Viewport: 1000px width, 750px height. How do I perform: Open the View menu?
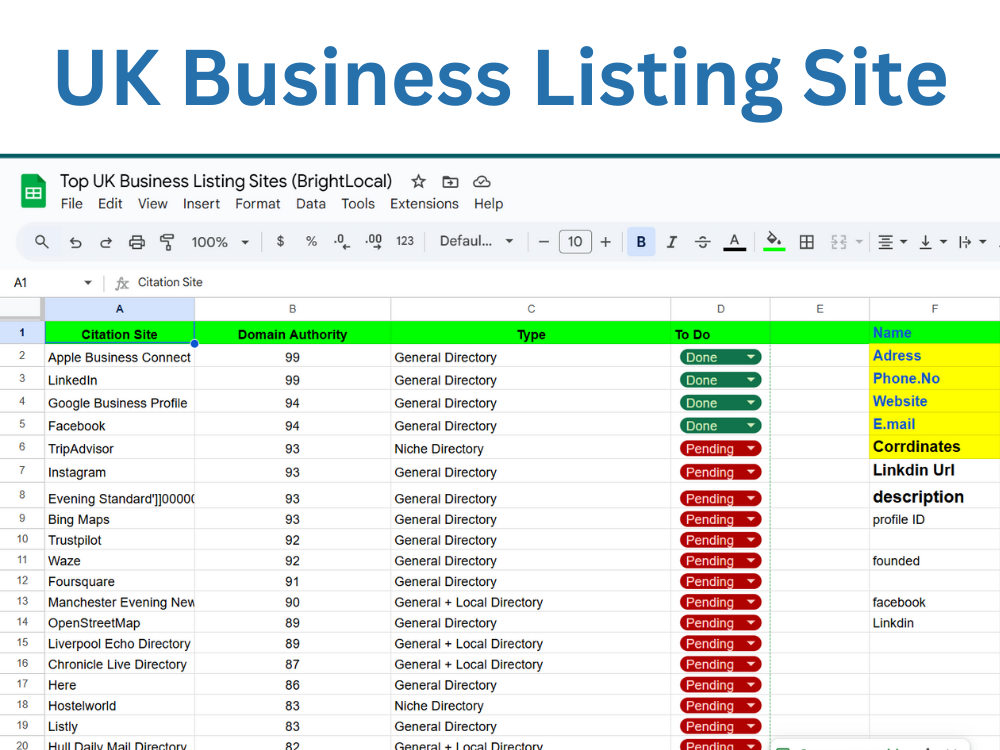152,203
